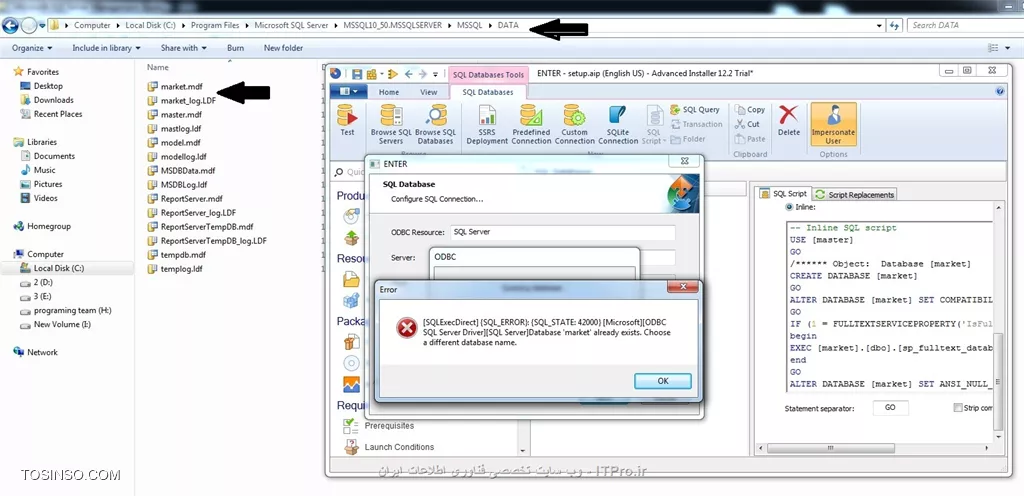
Task: Open Advanced Installer help icon
Action: (1000, 92)
